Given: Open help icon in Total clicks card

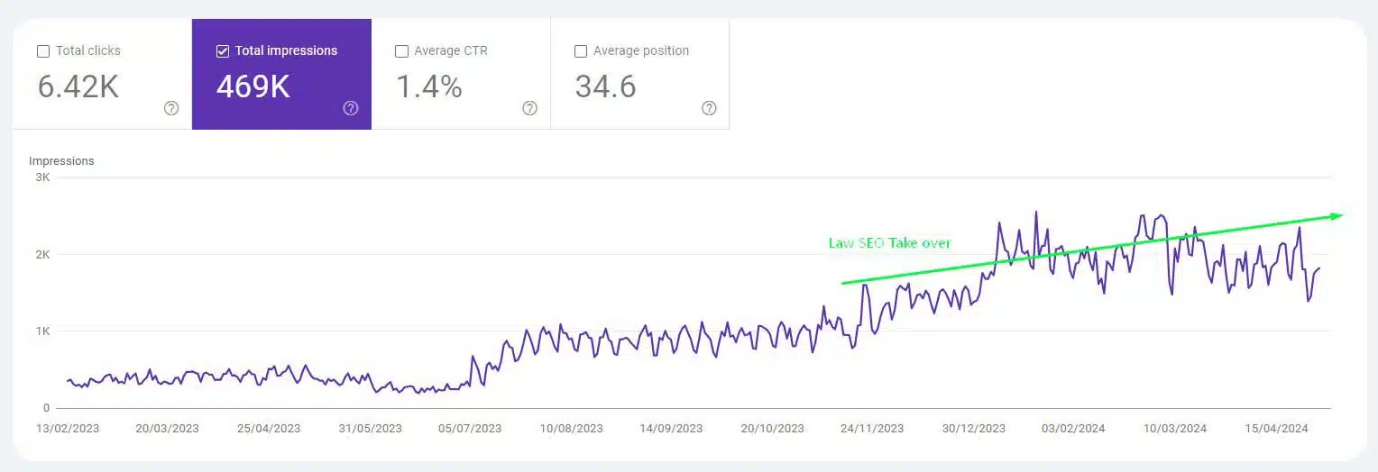Looking at the screenshot, I should (171, 108).
